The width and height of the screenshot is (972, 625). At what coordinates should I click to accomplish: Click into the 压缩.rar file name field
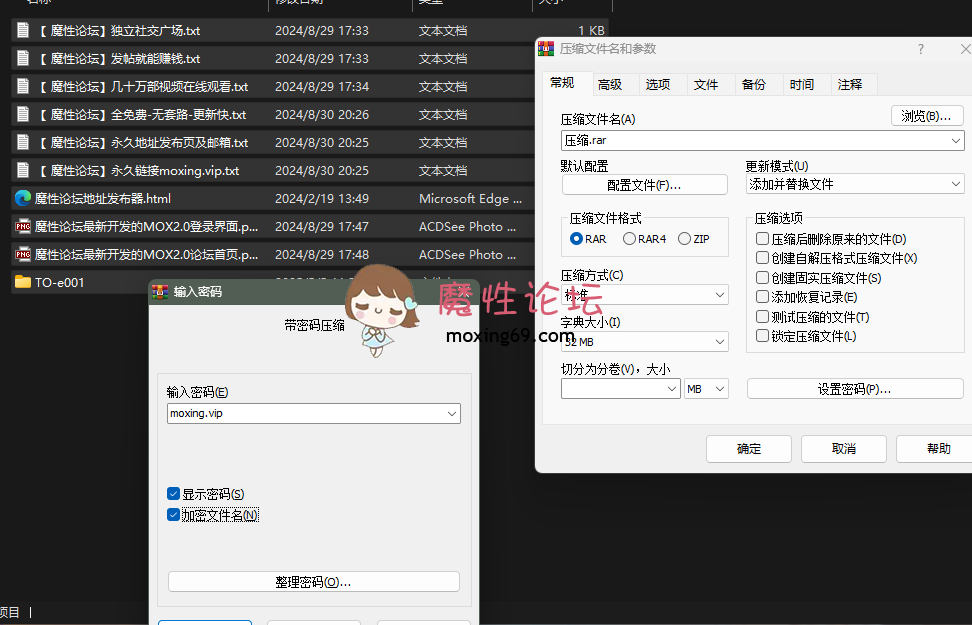tap(762, 141)
